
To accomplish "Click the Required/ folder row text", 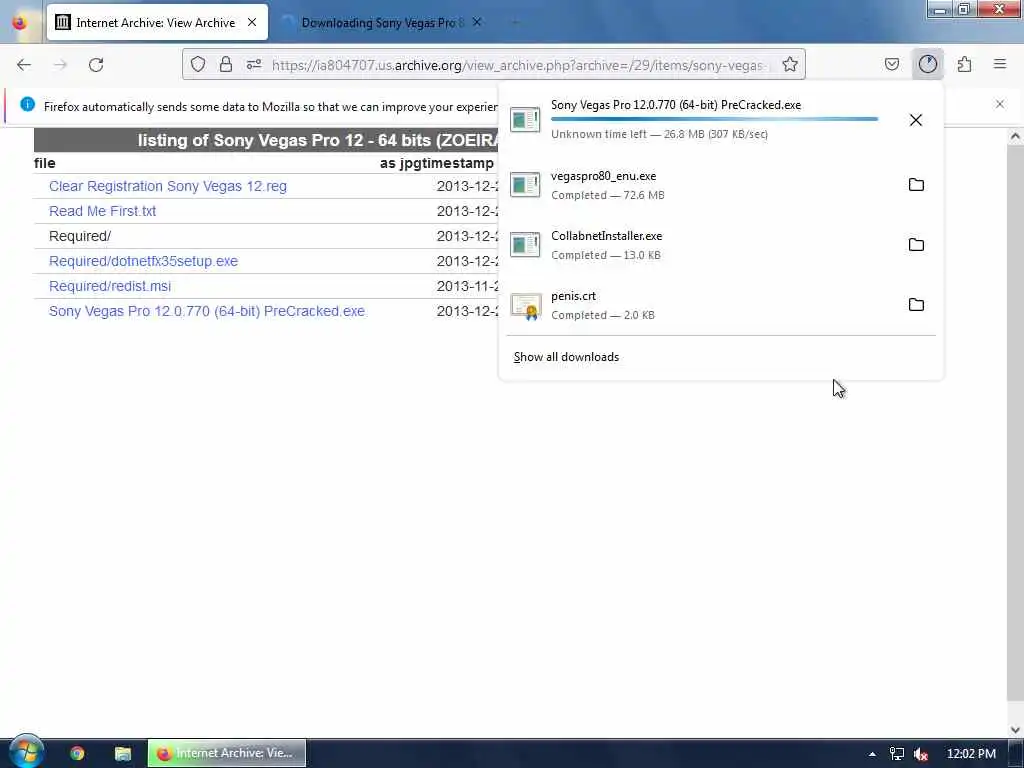I will tap(80, 236).
